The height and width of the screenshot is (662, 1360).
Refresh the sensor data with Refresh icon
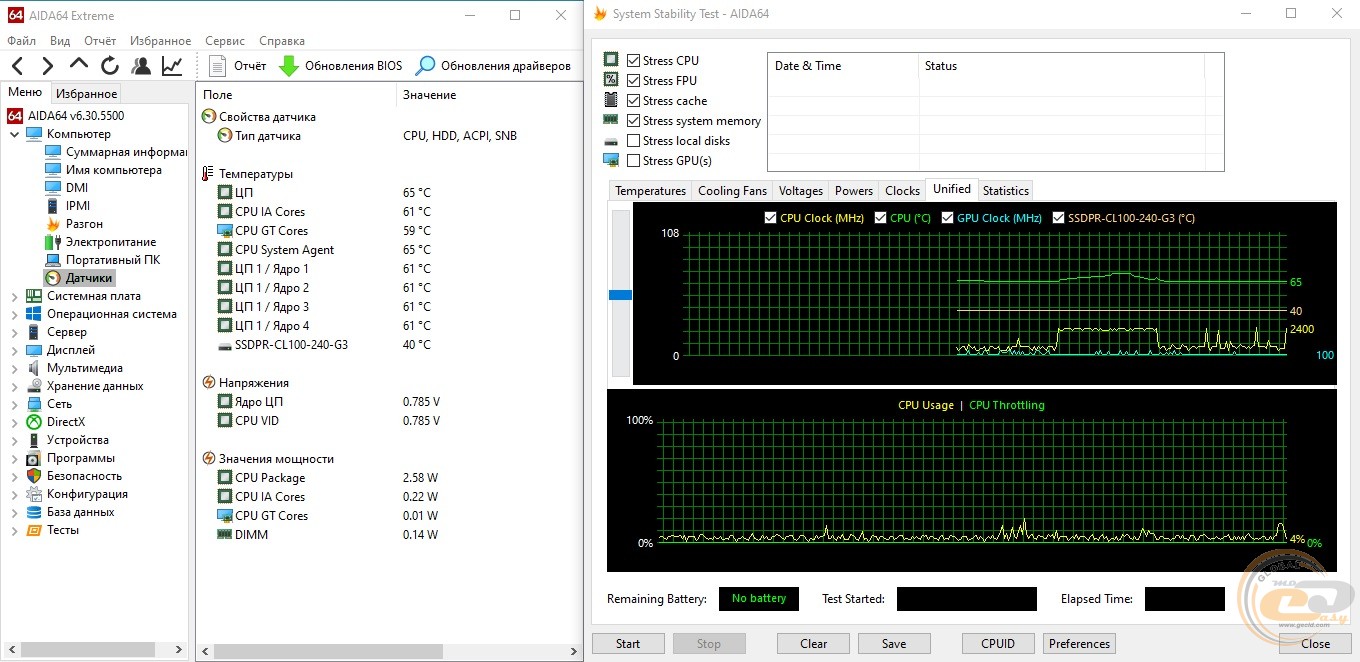pyautogui.click(x=110, y=66)
